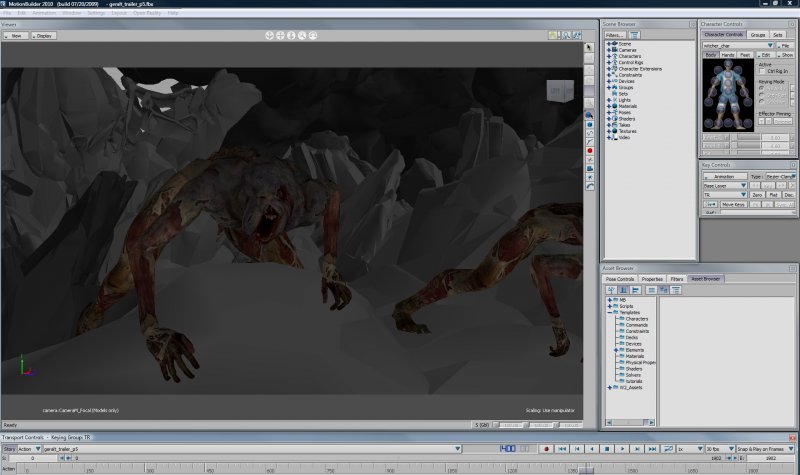This screenshot has height=475, width=800.
Task: Click the key icon button in Key Controls
Action: click(x=710, y=204)
